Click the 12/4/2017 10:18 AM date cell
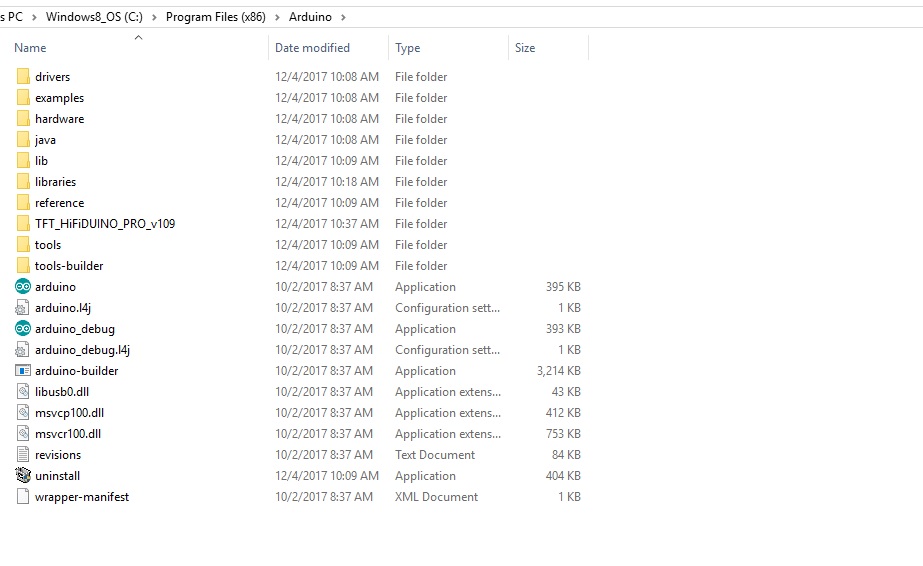The image size is (923, 566). pyautogui.click(x=327, y=182)
